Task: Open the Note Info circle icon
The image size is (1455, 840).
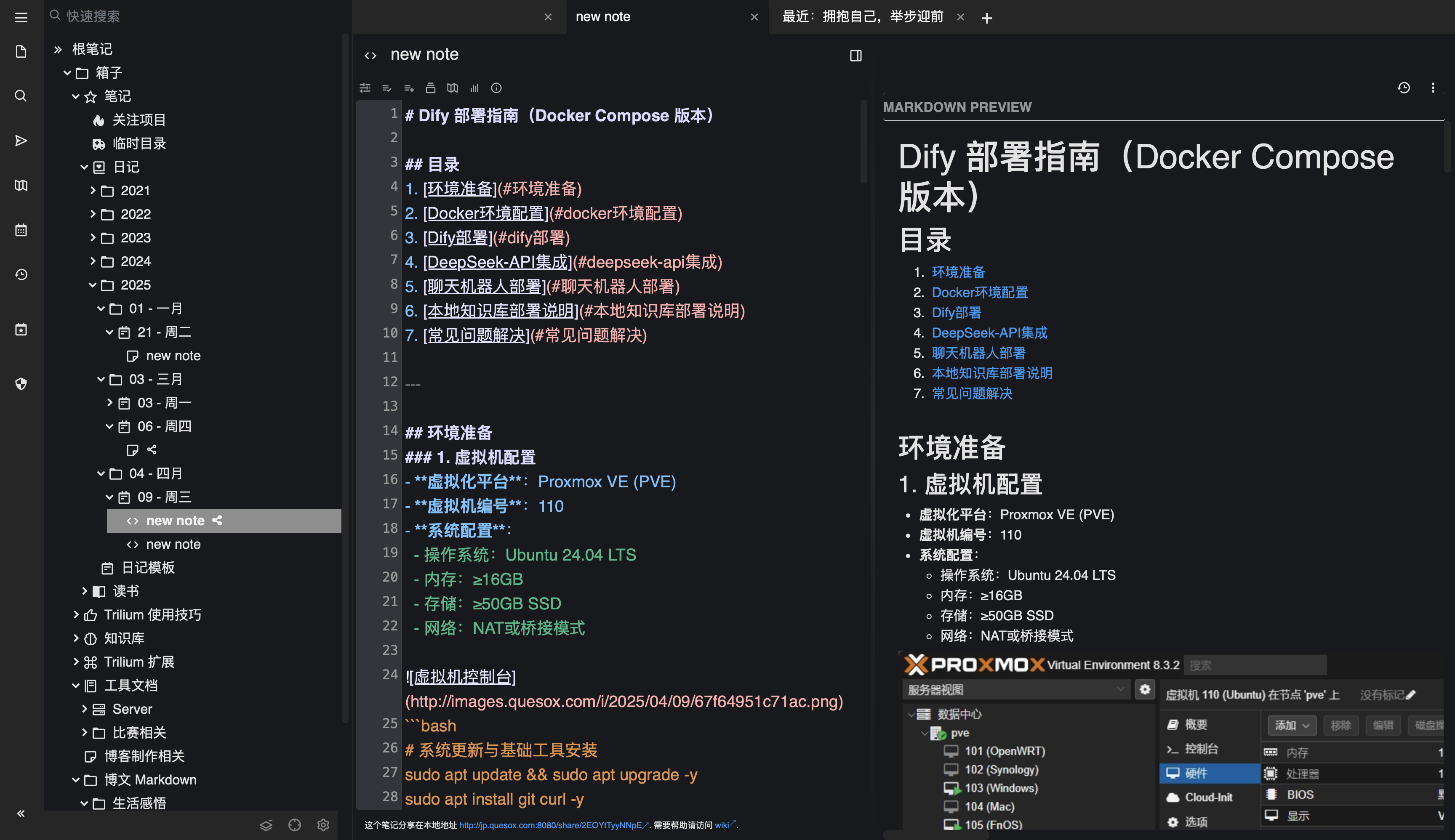Action: click(496, 88)
